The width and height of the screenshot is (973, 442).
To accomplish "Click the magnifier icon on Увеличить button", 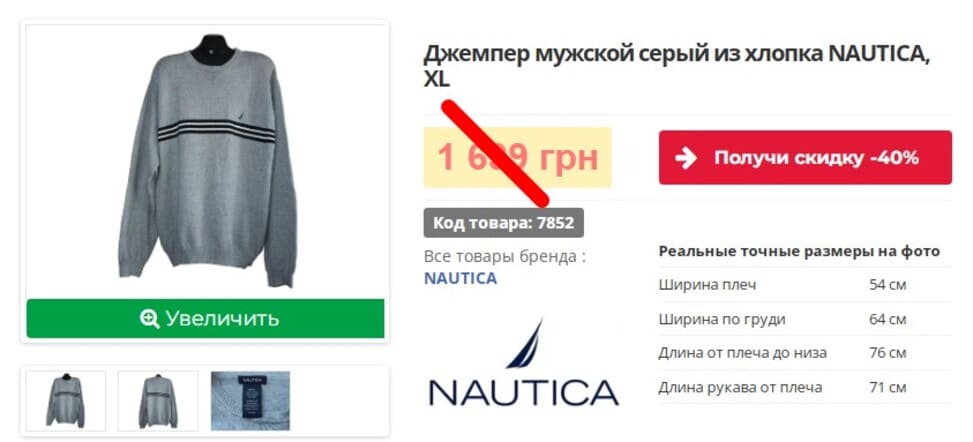I will 150,319.
